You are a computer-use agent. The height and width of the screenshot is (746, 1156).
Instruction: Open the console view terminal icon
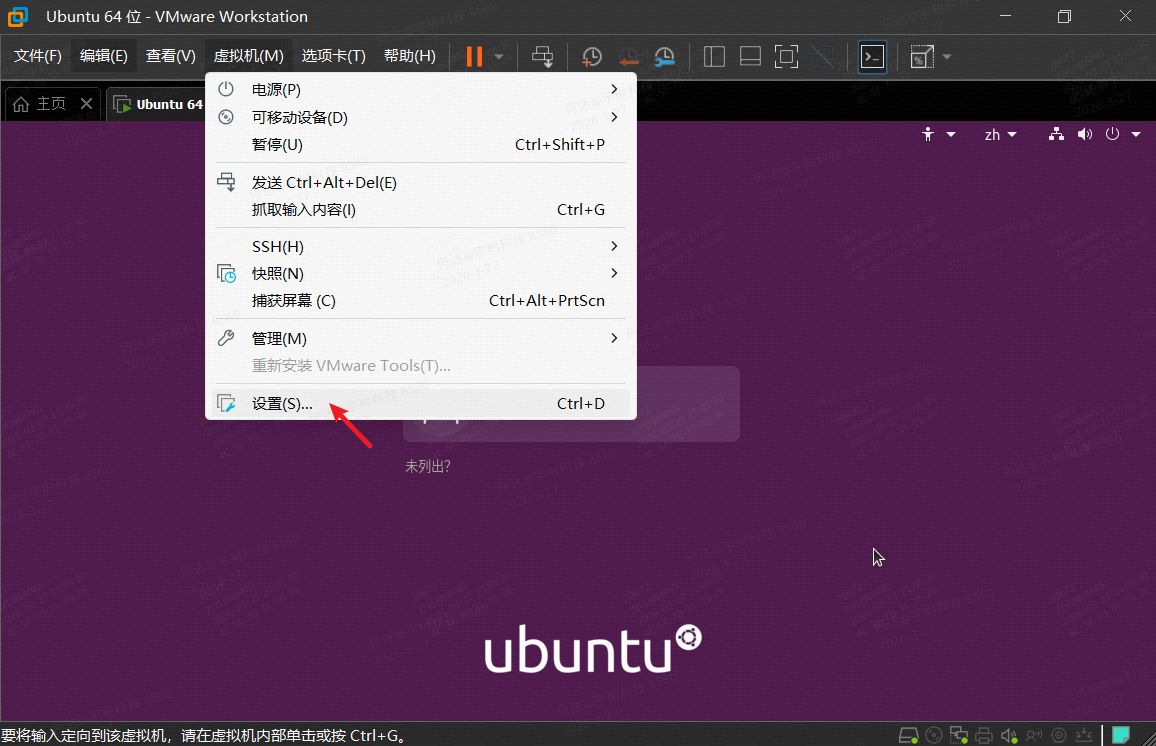pos(872,57)
